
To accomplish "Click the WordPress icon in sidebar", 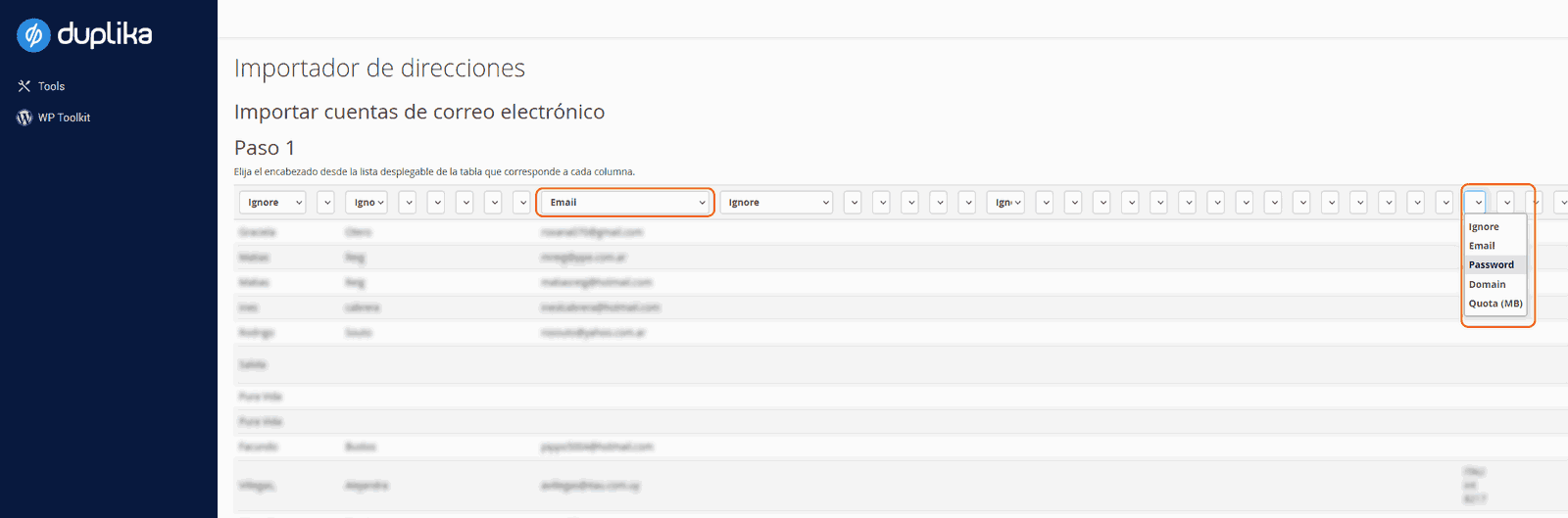I will (24, 118).
